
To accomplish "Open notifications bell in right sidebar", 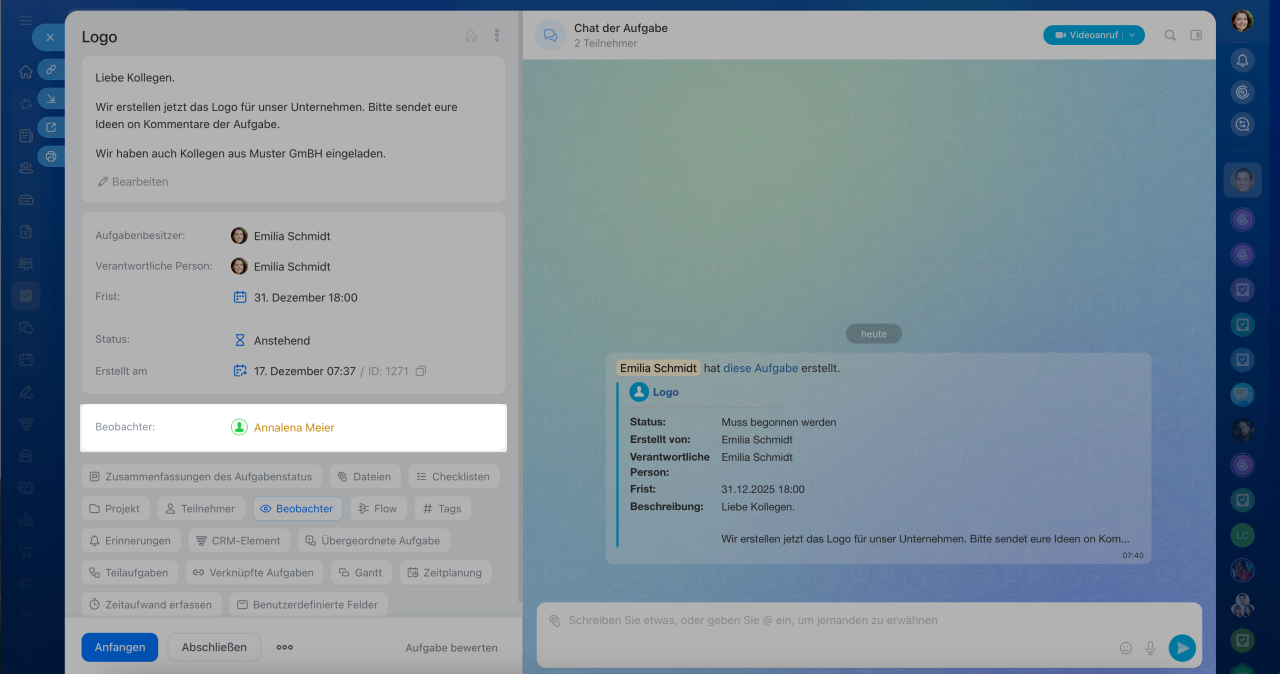I will 1242,60.
